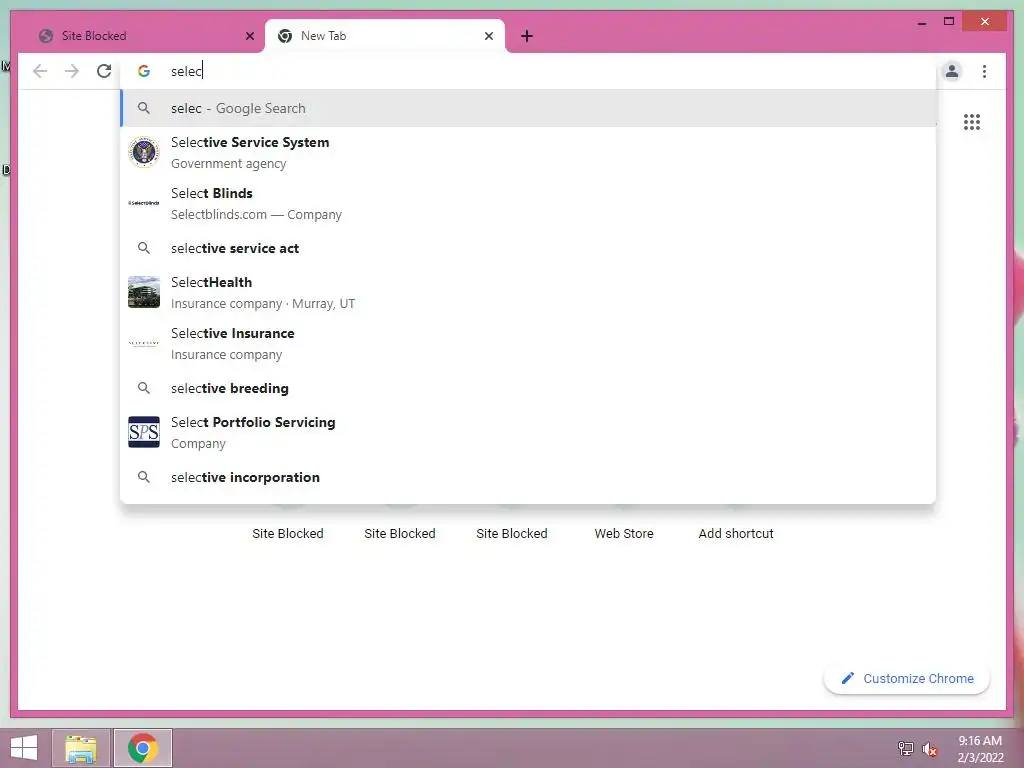This screenshot has width=1024, height=768.
Task: Choose the Selective Service System suggestion
Action: (x=528, y=152)
